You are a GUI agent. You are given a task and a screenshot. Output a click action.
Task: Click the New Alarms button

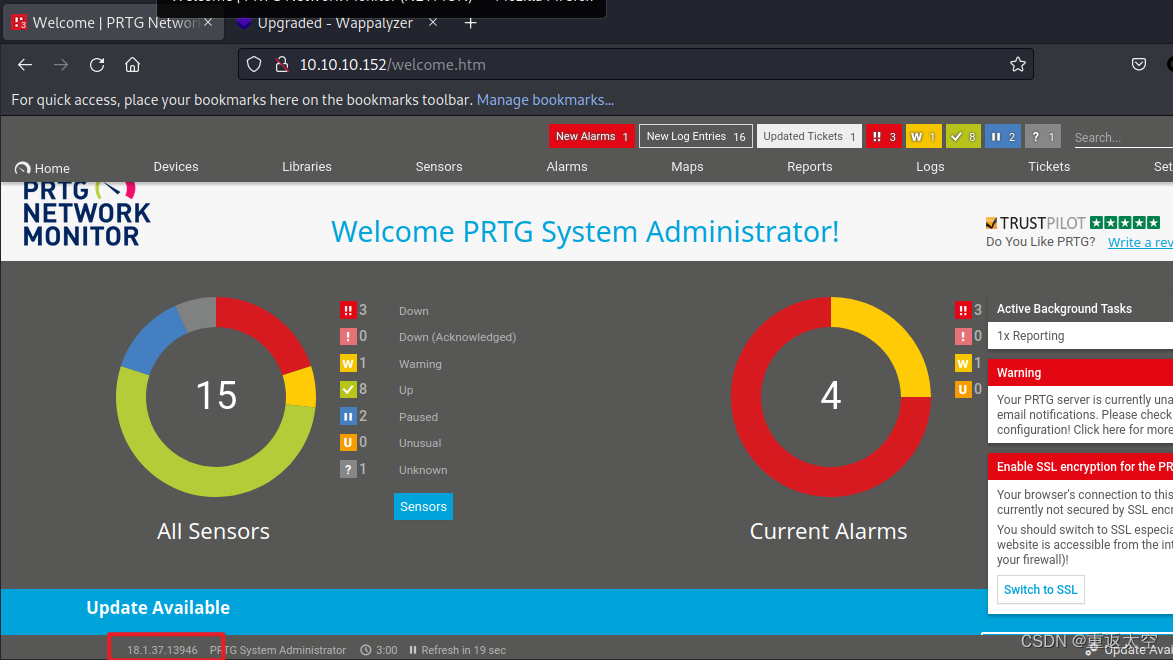tap(592, 136)
